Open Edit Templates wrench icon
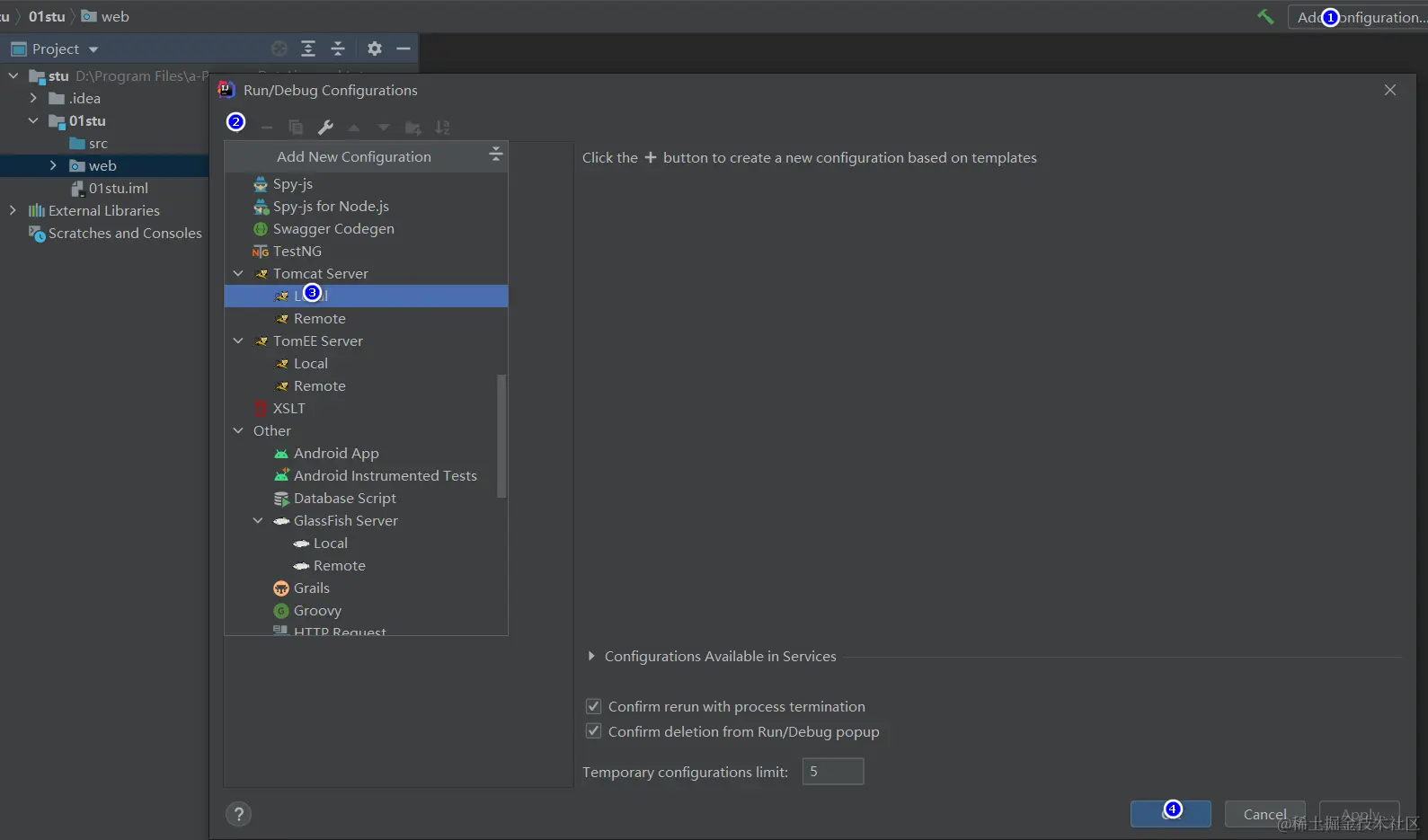The width and height of the screenshot is (1428, 840). pos(325,128)
